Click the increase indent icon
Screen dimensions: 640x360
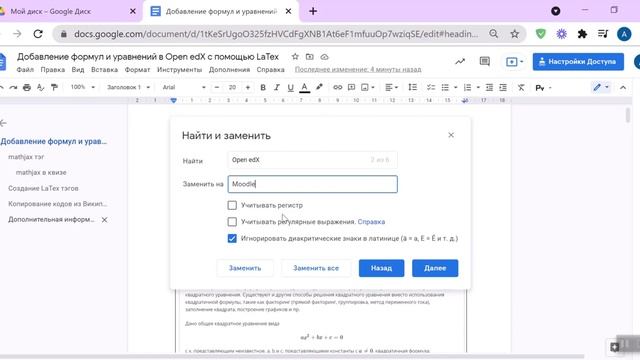pos(503,87)
